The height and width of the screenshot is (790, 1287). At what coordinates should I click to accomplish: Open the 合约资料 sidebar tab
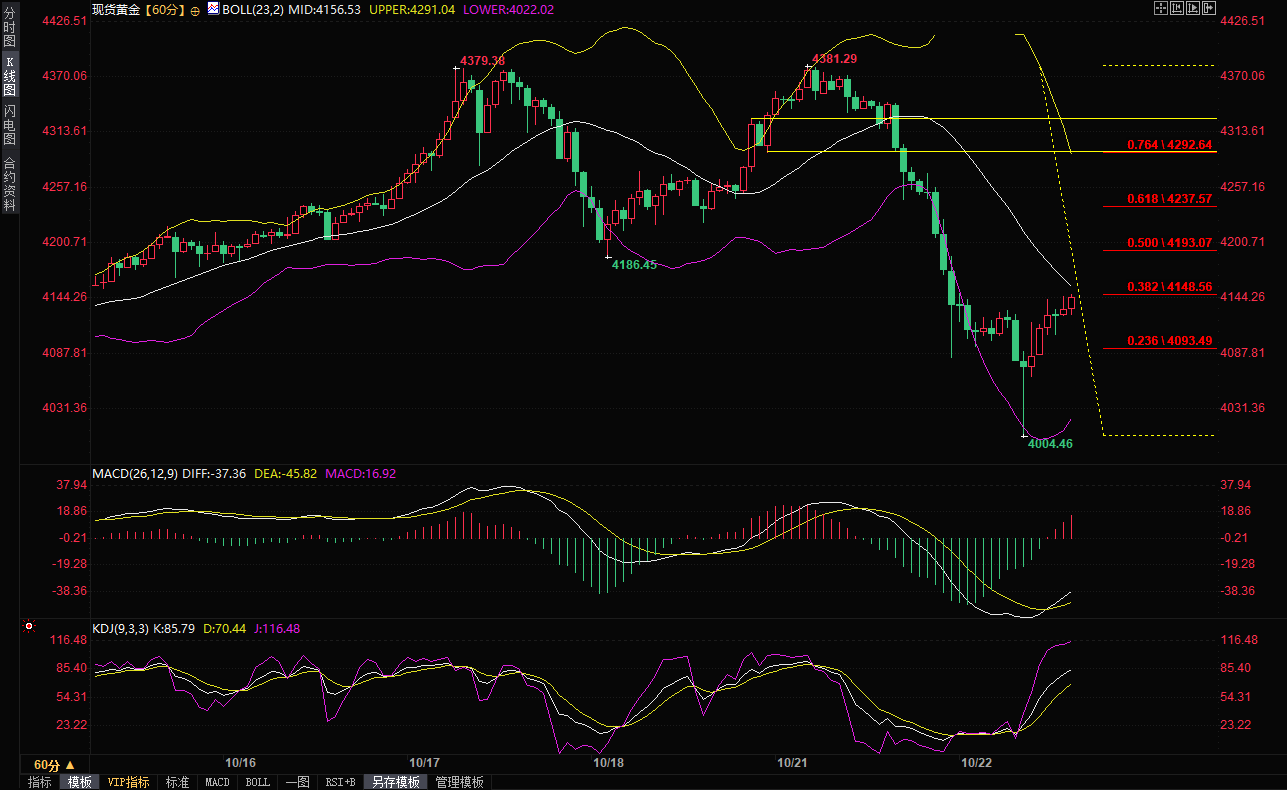[x=9, y=183]
